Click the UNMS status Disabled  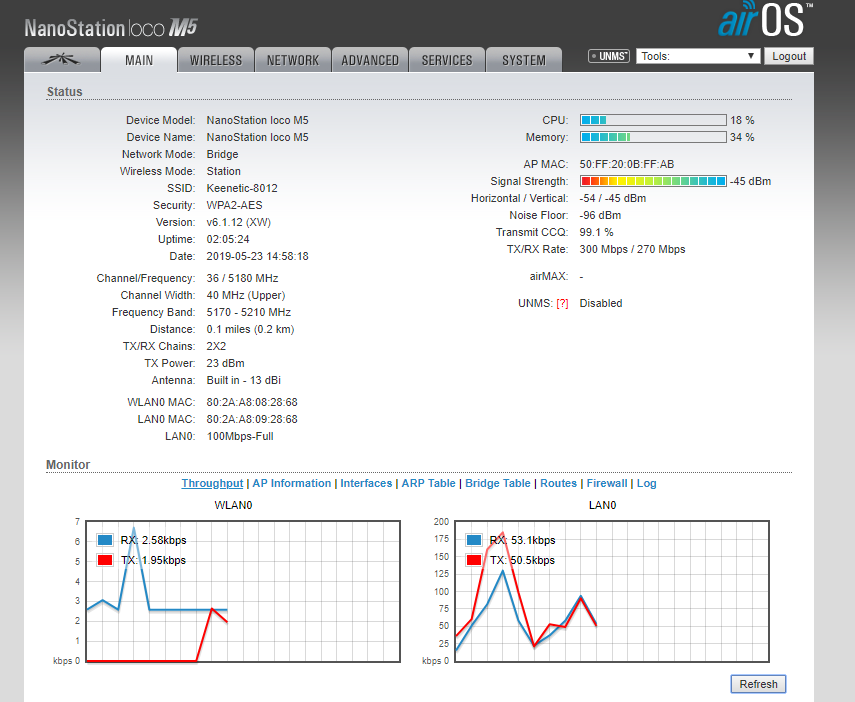[601, 303]
